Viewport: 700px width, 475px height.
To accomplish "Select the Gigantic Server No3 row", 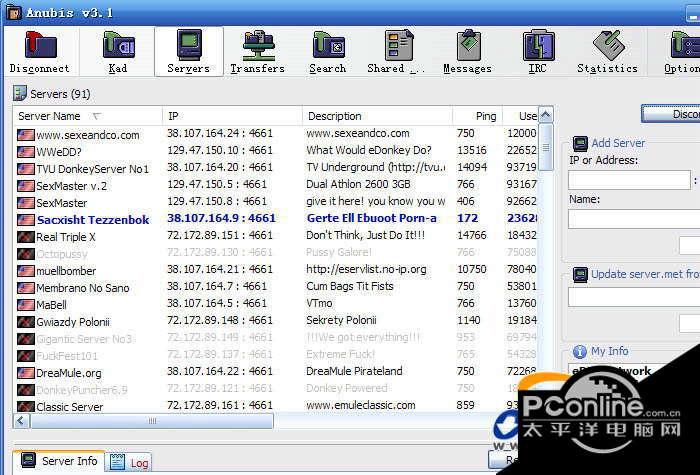I will pyautogui.click(x=276, y=338).
